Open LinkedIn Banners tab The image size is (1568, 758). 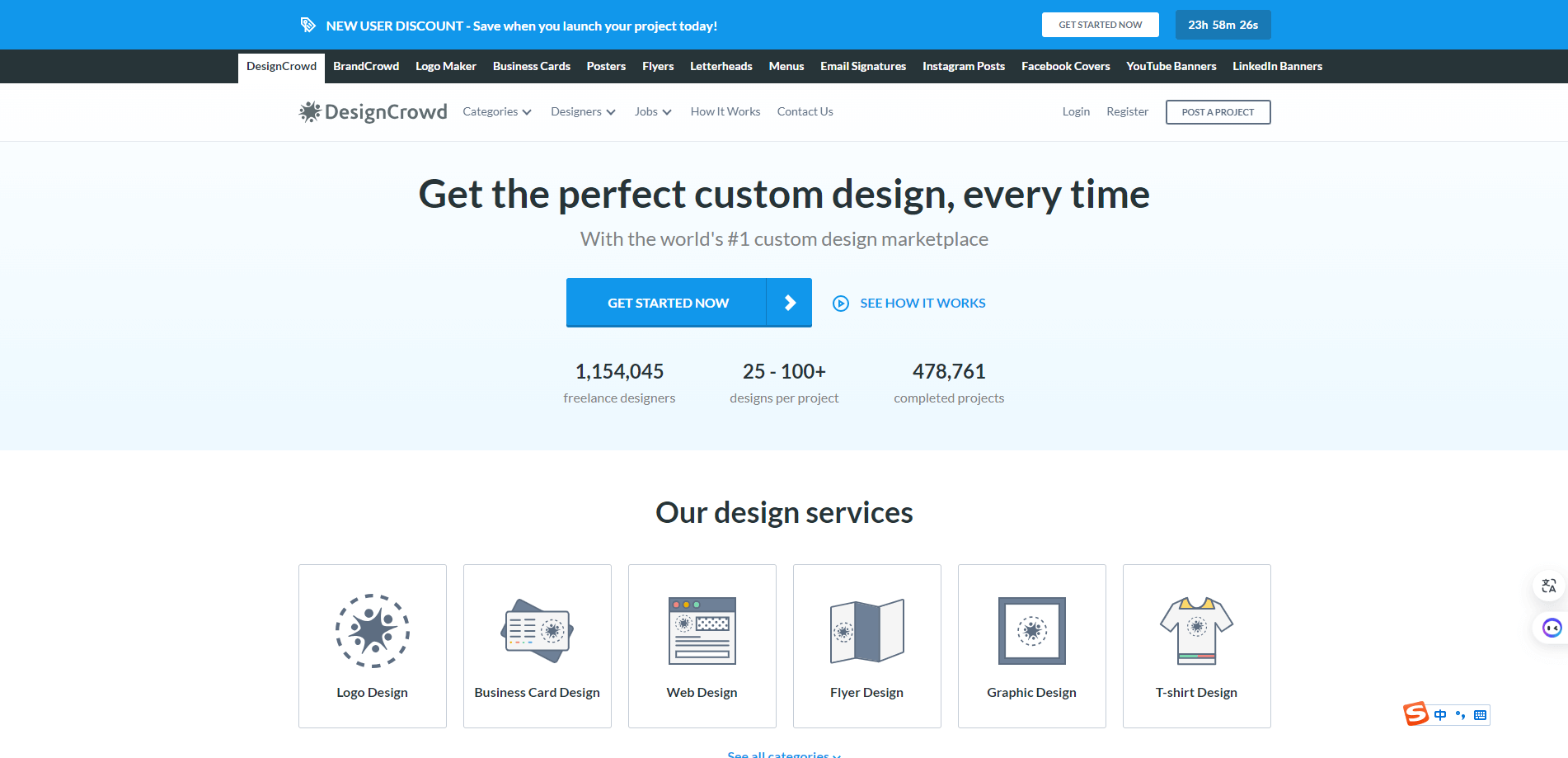point(1277,67)
